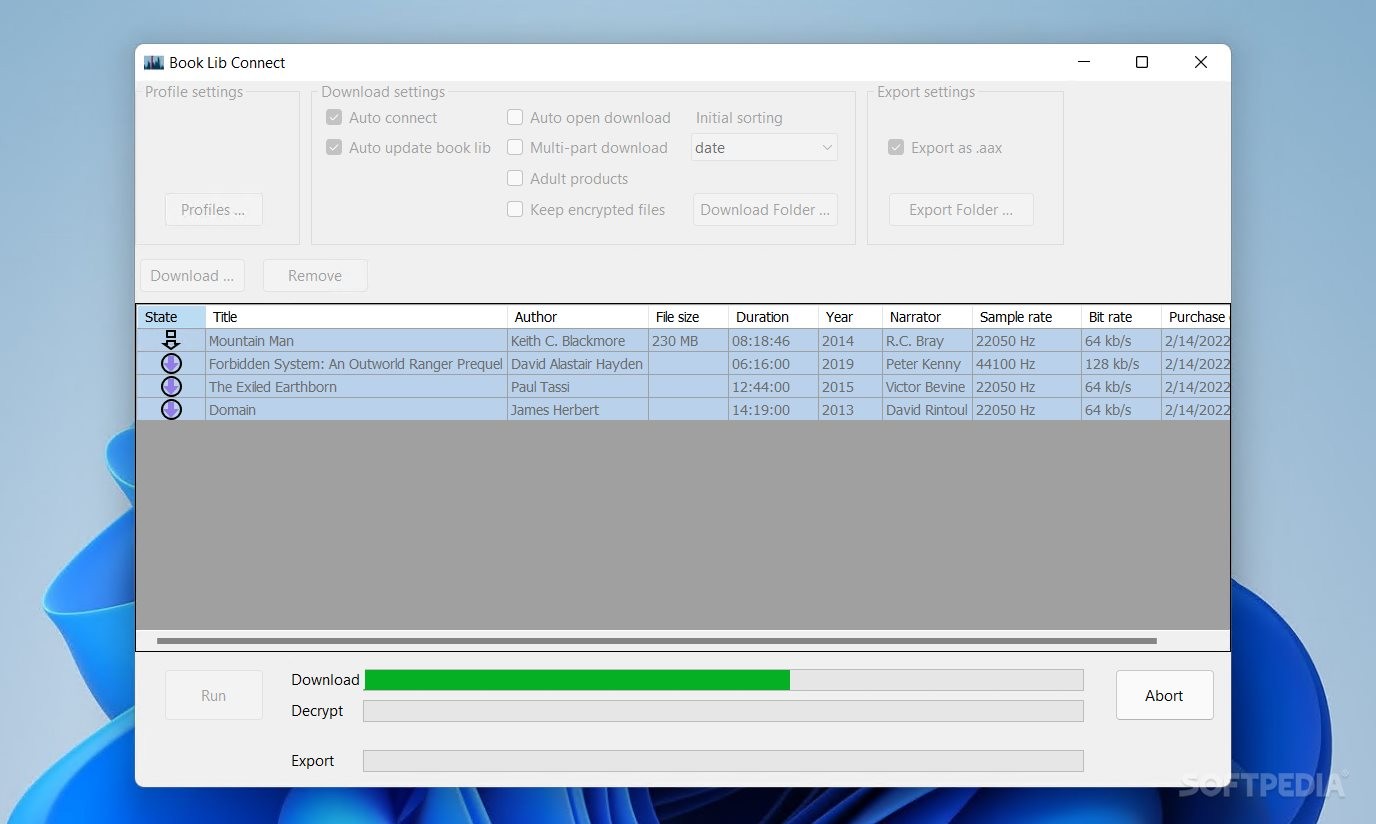Select the Mountain Man title cell

coord(356,340)
